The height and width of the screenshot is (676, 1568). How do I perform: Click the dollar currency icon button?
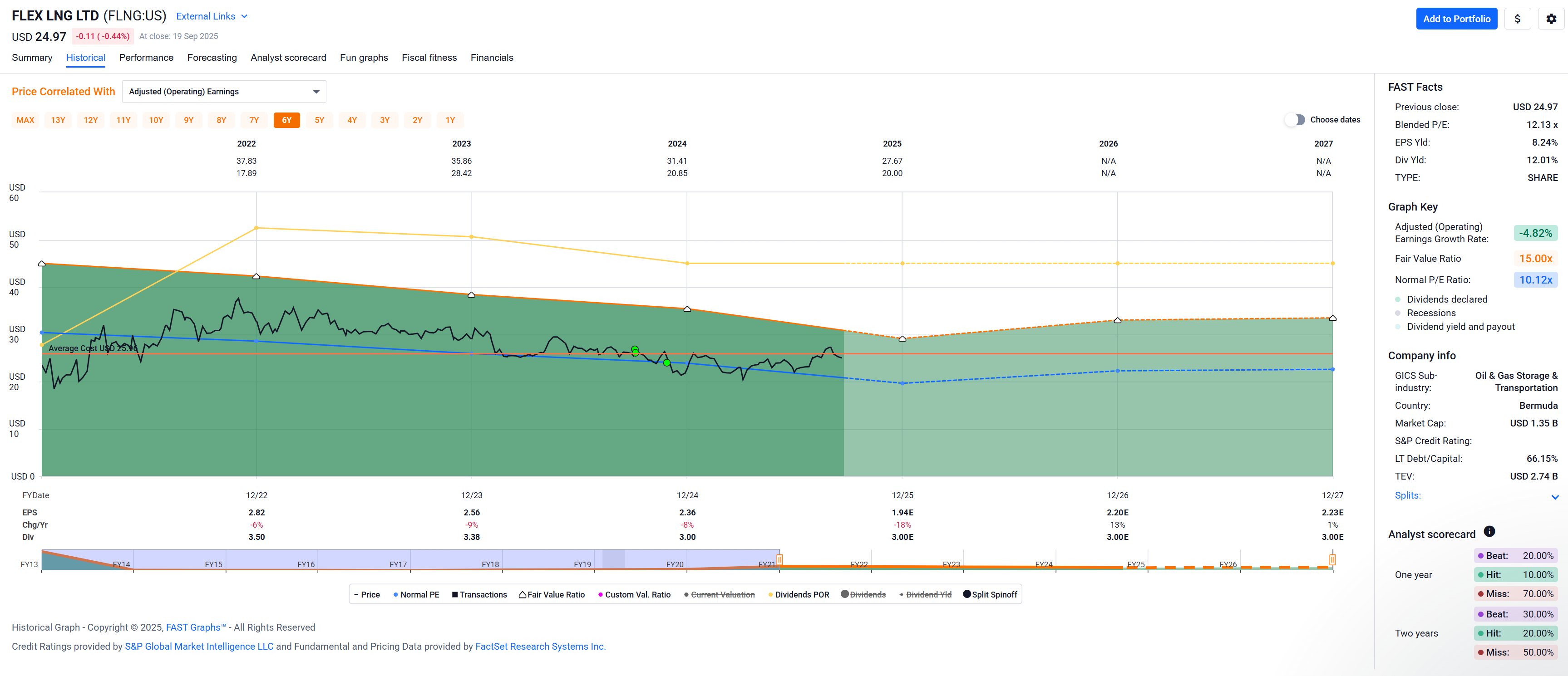coord(1517,19)
